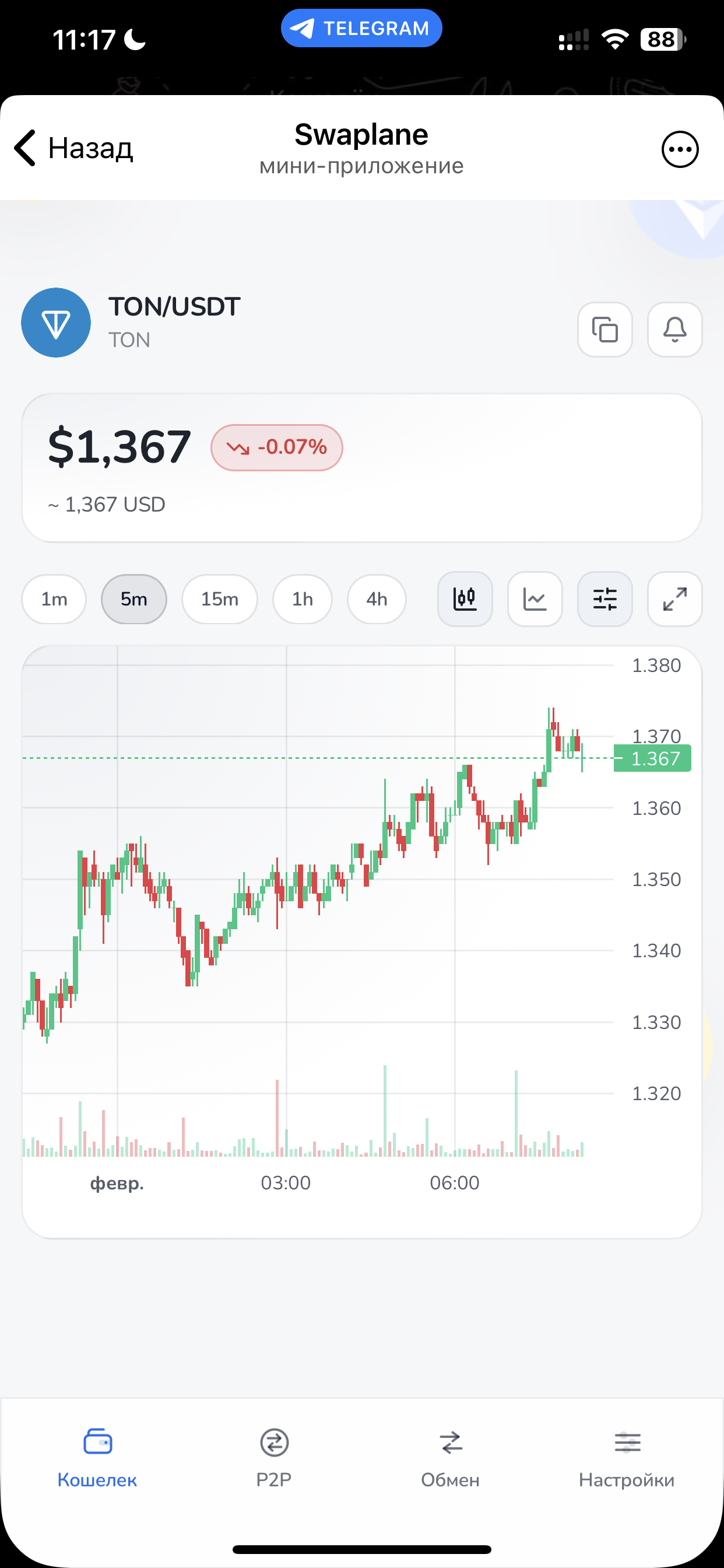Open chart indicator settings sliders
Viewport: 724px width, 1568px height.
tap(604, 599)
